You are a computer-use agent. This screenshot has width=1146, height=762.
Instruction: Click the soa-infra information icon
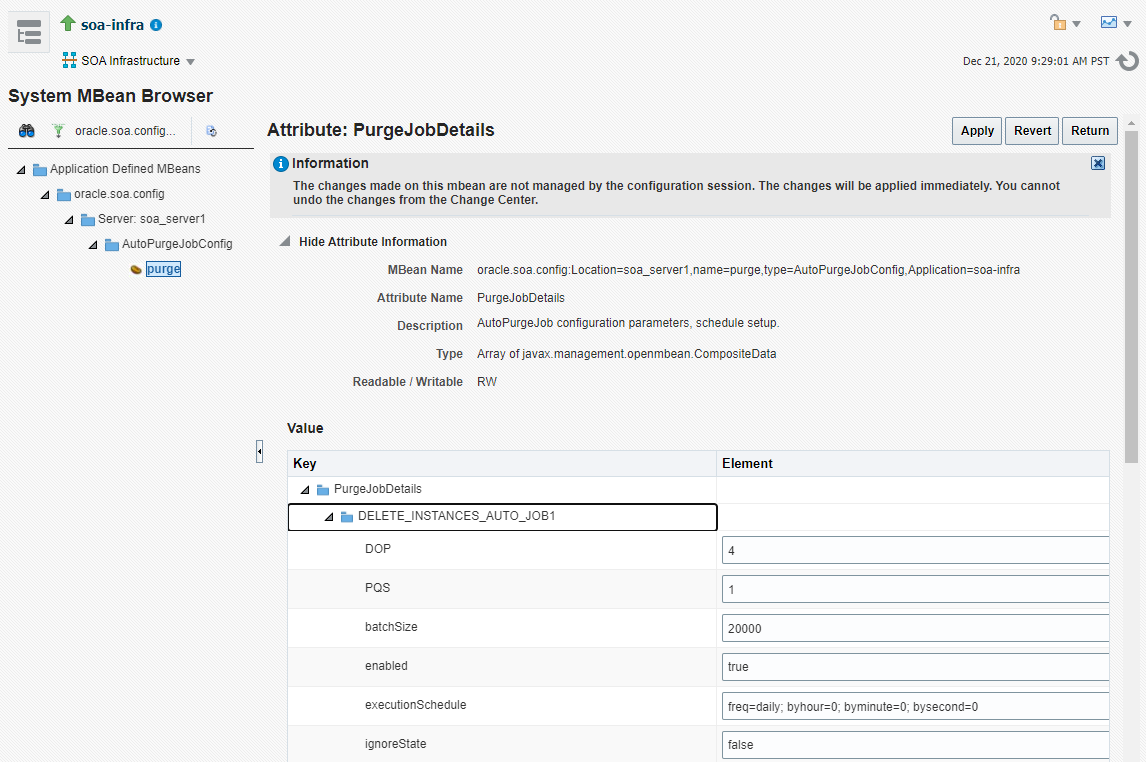pyautogui.click(x=156, y=25)
